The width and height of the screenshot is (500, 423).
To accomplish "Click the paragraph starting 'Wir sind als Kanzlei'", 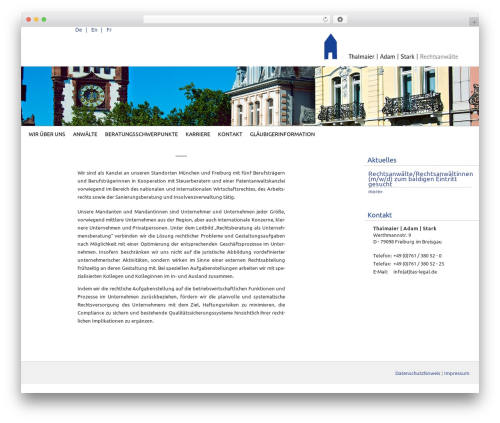I will [x=181, y=185].
